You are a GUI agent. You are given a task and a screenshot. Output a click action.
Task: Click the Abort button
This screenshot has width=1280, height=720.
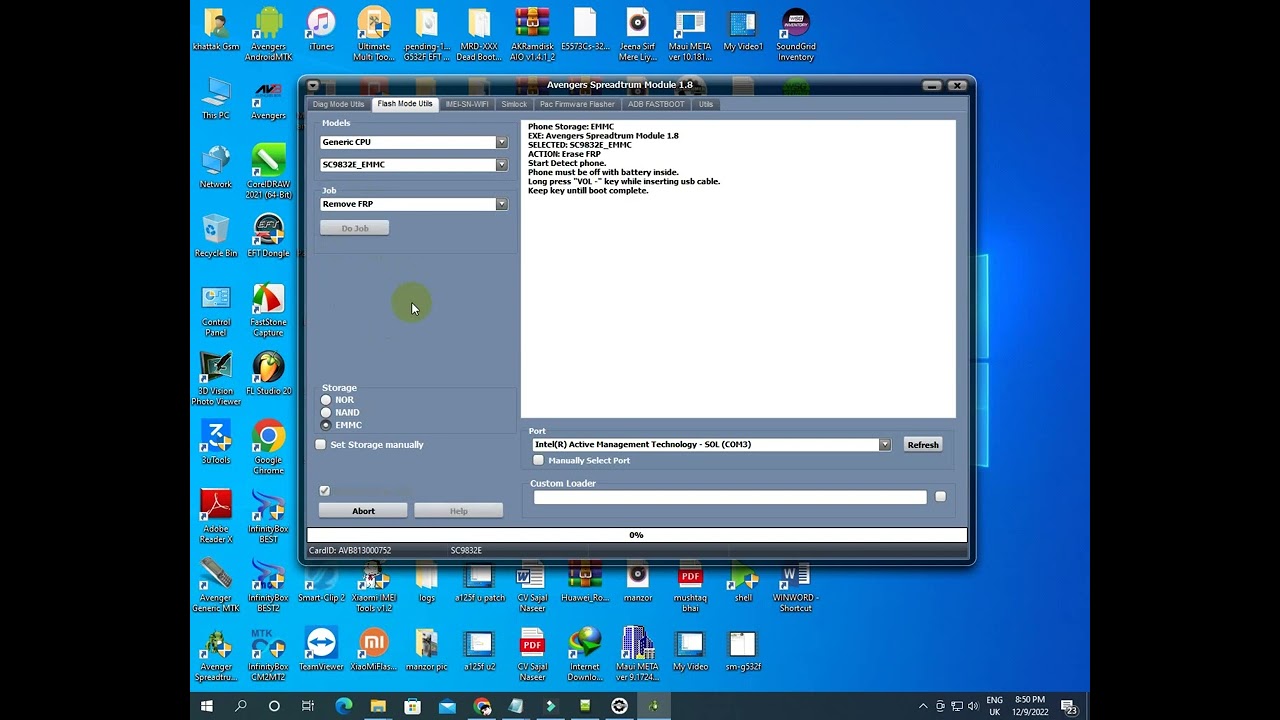click(363, 511)
